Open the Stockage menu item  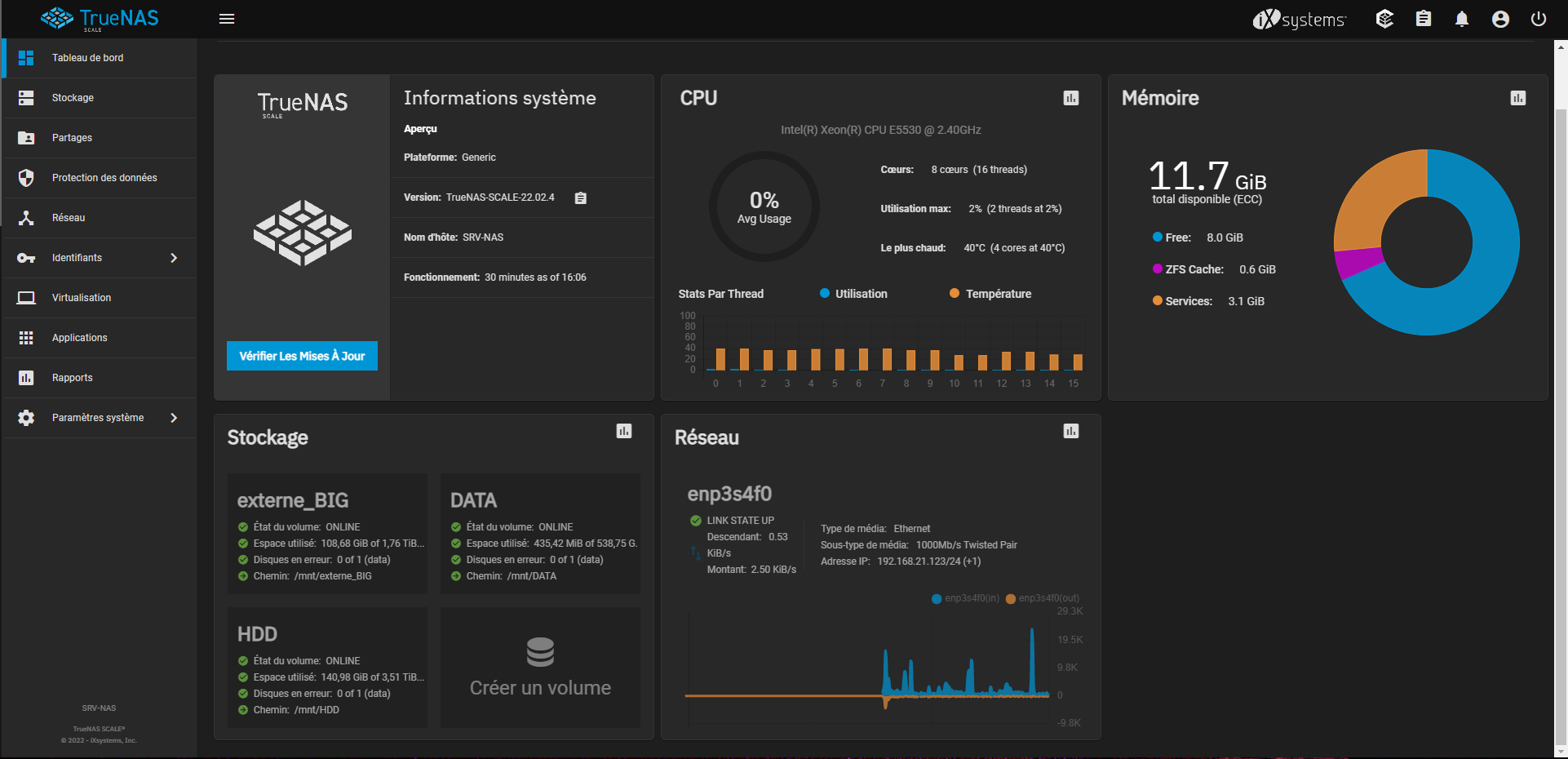coord(73,98)
